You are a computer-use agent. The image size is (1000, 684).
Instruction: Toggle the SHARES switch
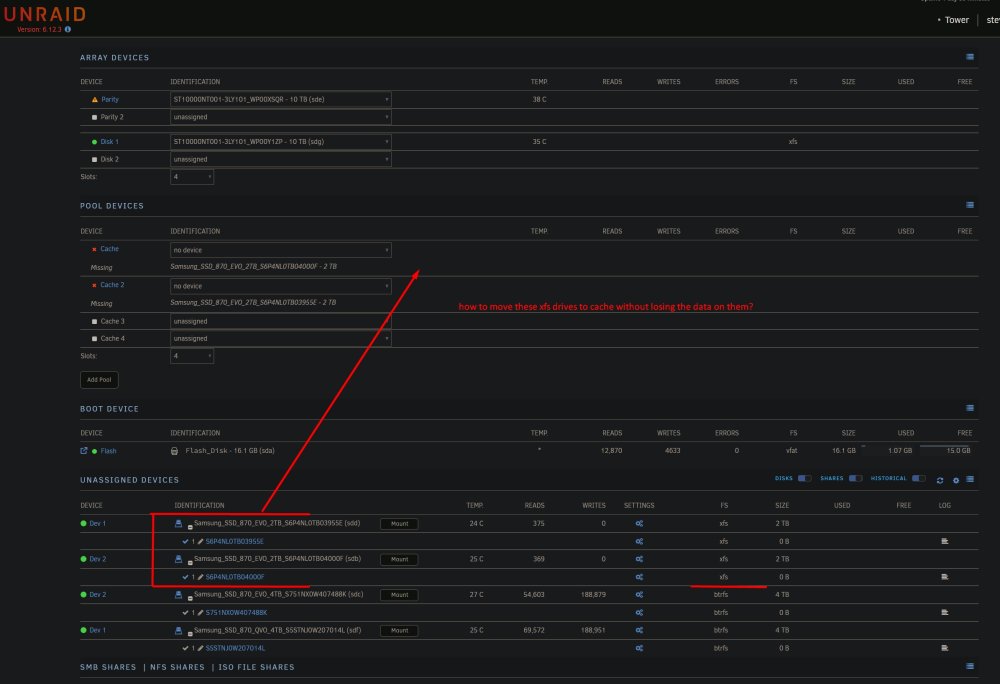855,478
